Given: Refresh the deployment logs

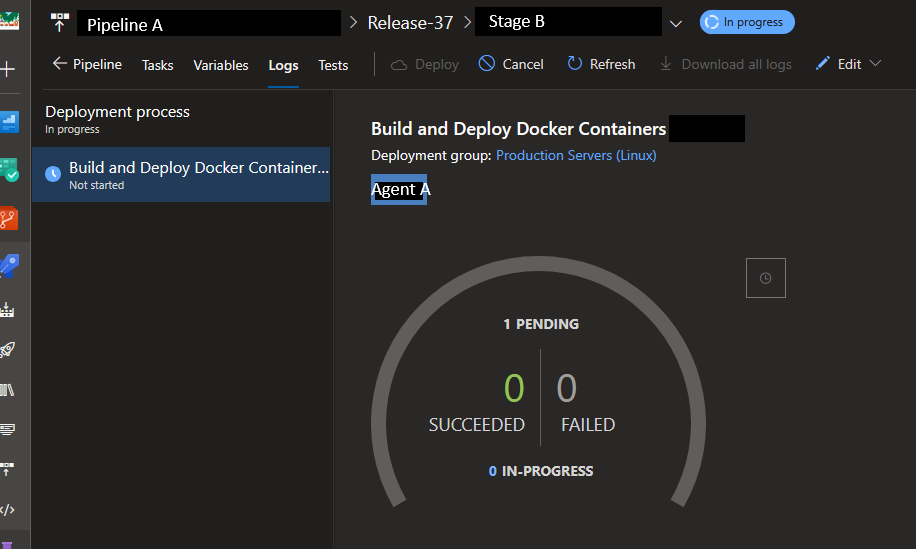Looking at the screenshot, I should point(601,64).
